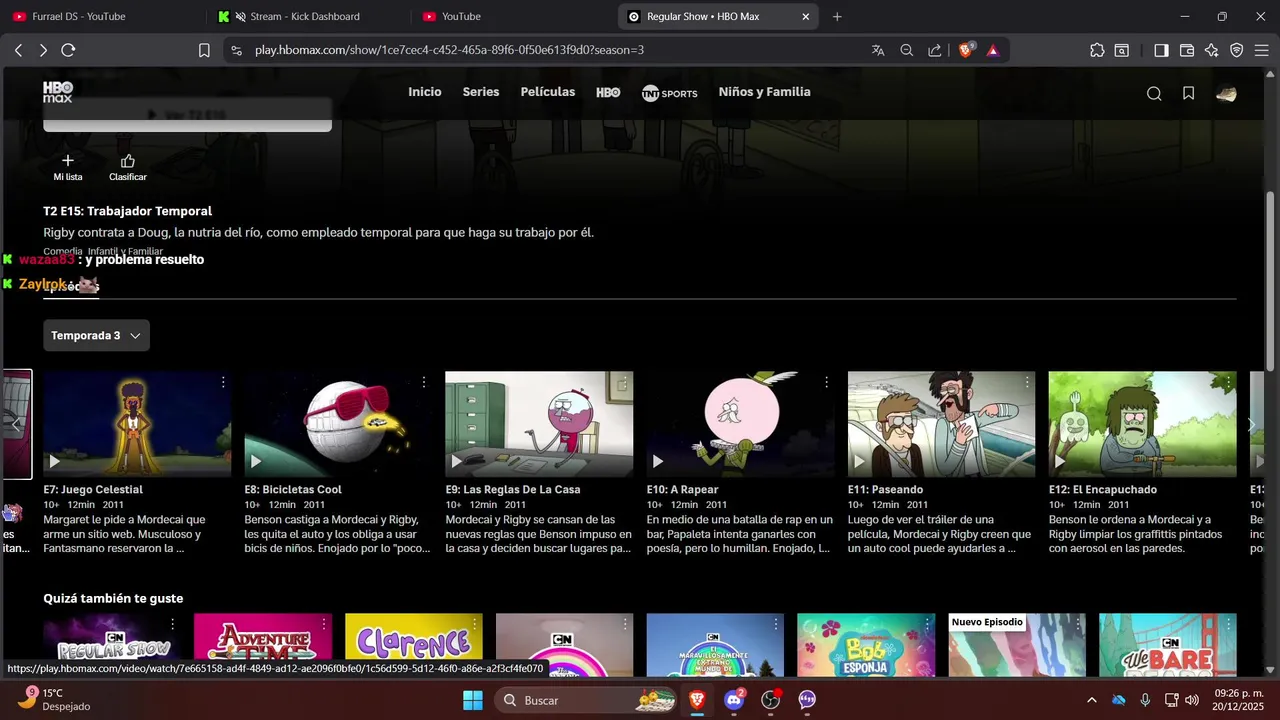The width and height of the screenshot is (1280, 720).
Task: Open options menu for E11 Paseando
Action: 1027,382
